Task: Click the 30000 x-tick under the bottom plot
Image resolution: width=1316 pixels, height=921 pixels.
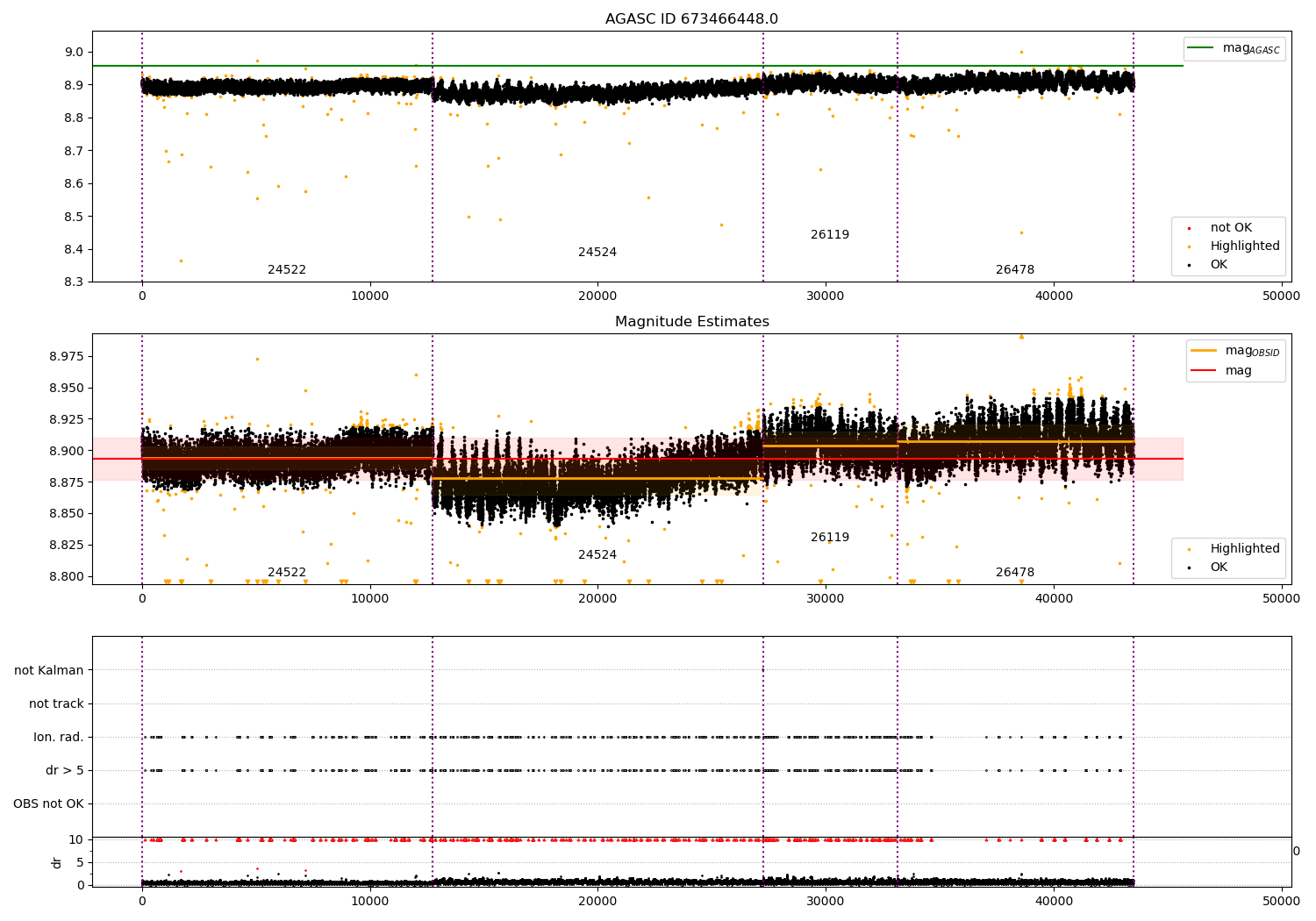Action: coord(826,901)
